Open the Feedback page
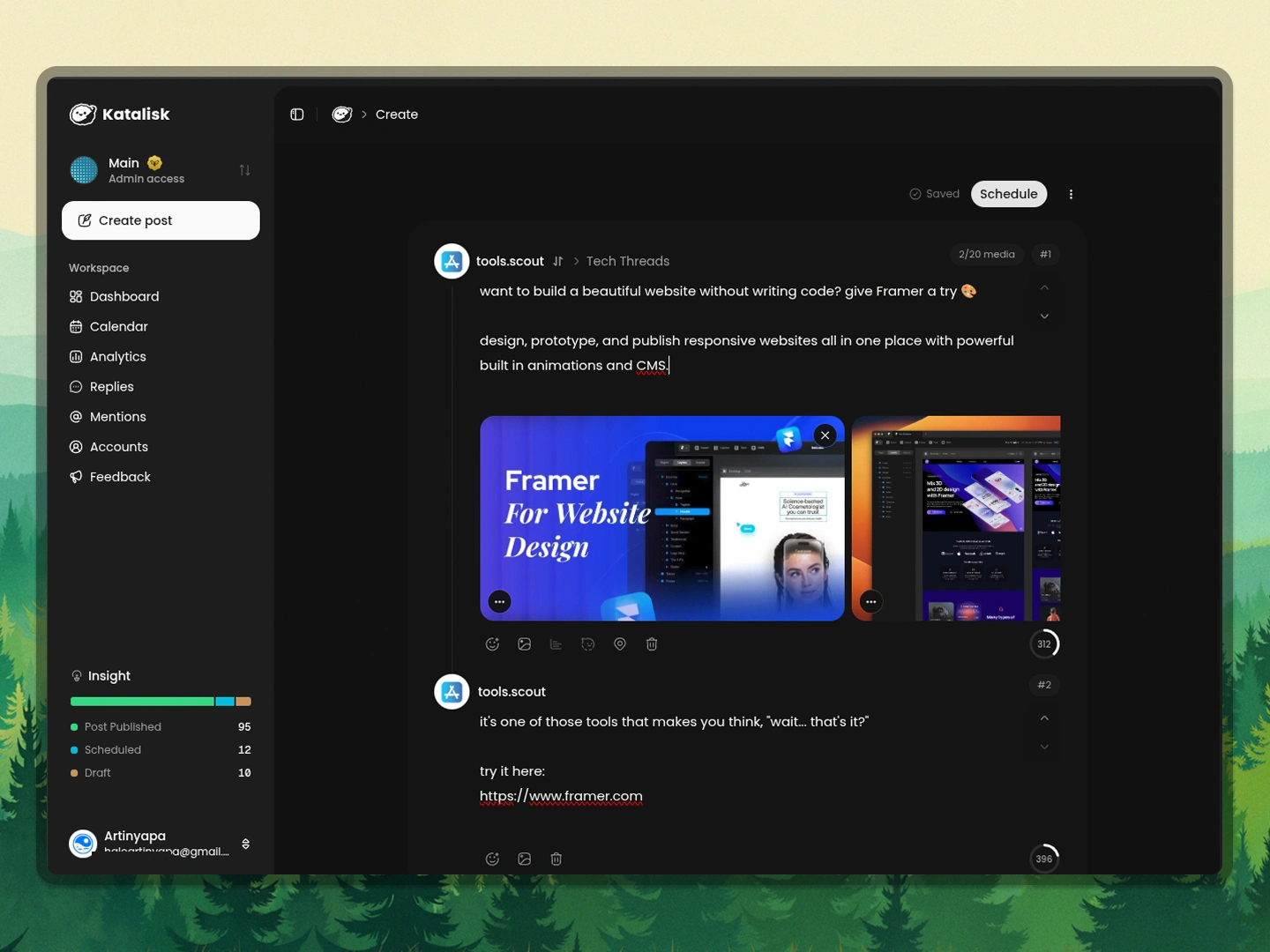 click(x=110, y=477)
